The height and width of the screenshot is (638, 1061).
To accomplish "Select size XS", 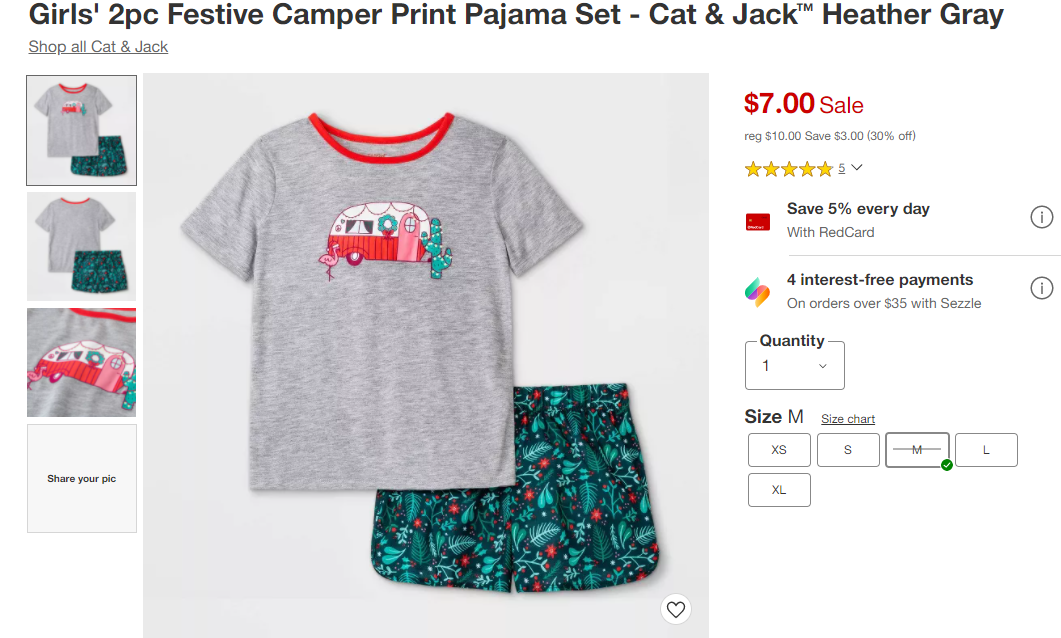I will pyautogui.click(x=779, y=450).
